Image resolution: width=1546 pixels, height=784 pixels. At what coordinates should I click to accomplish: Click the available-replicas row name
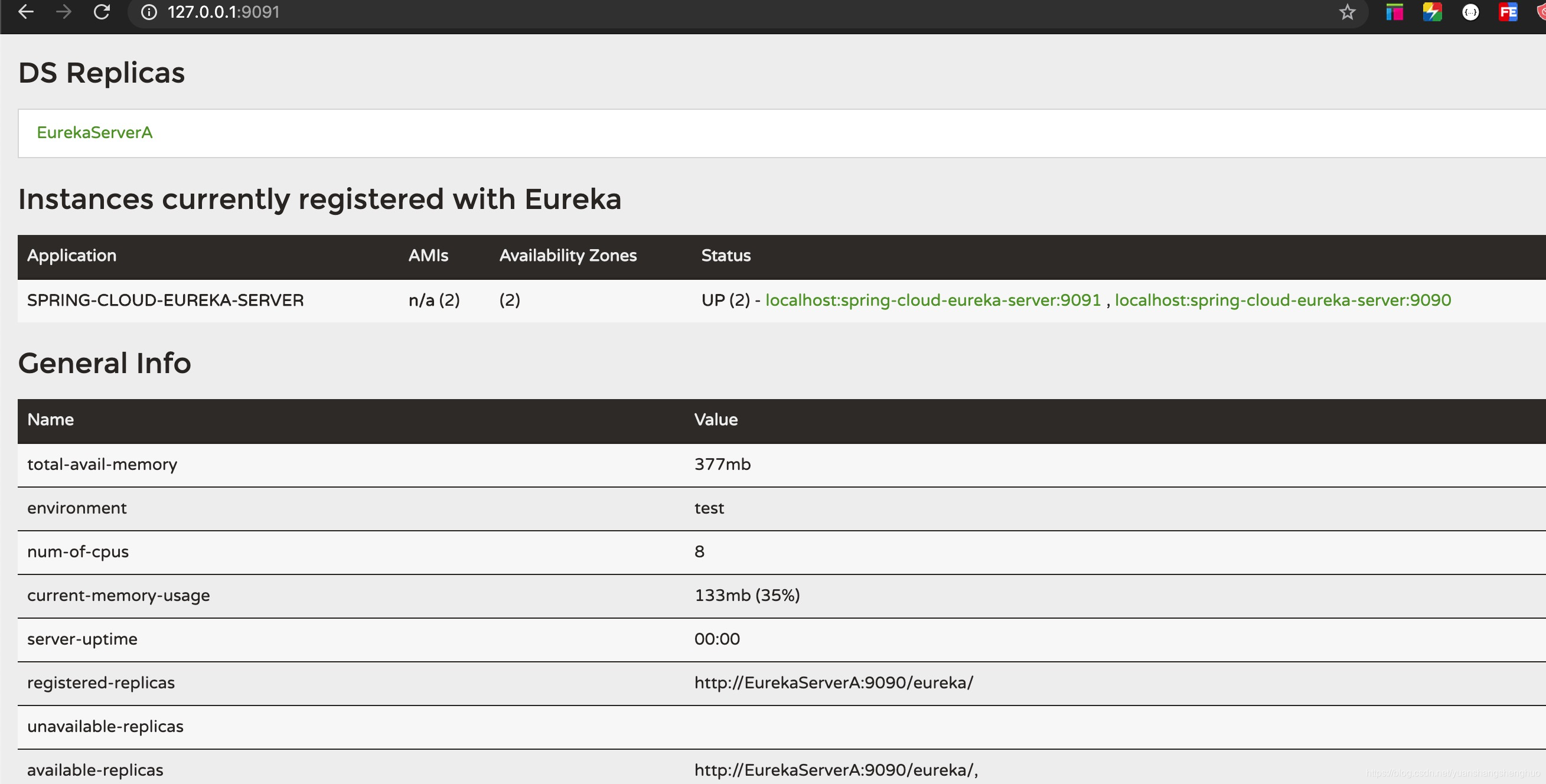pos(95,770)
